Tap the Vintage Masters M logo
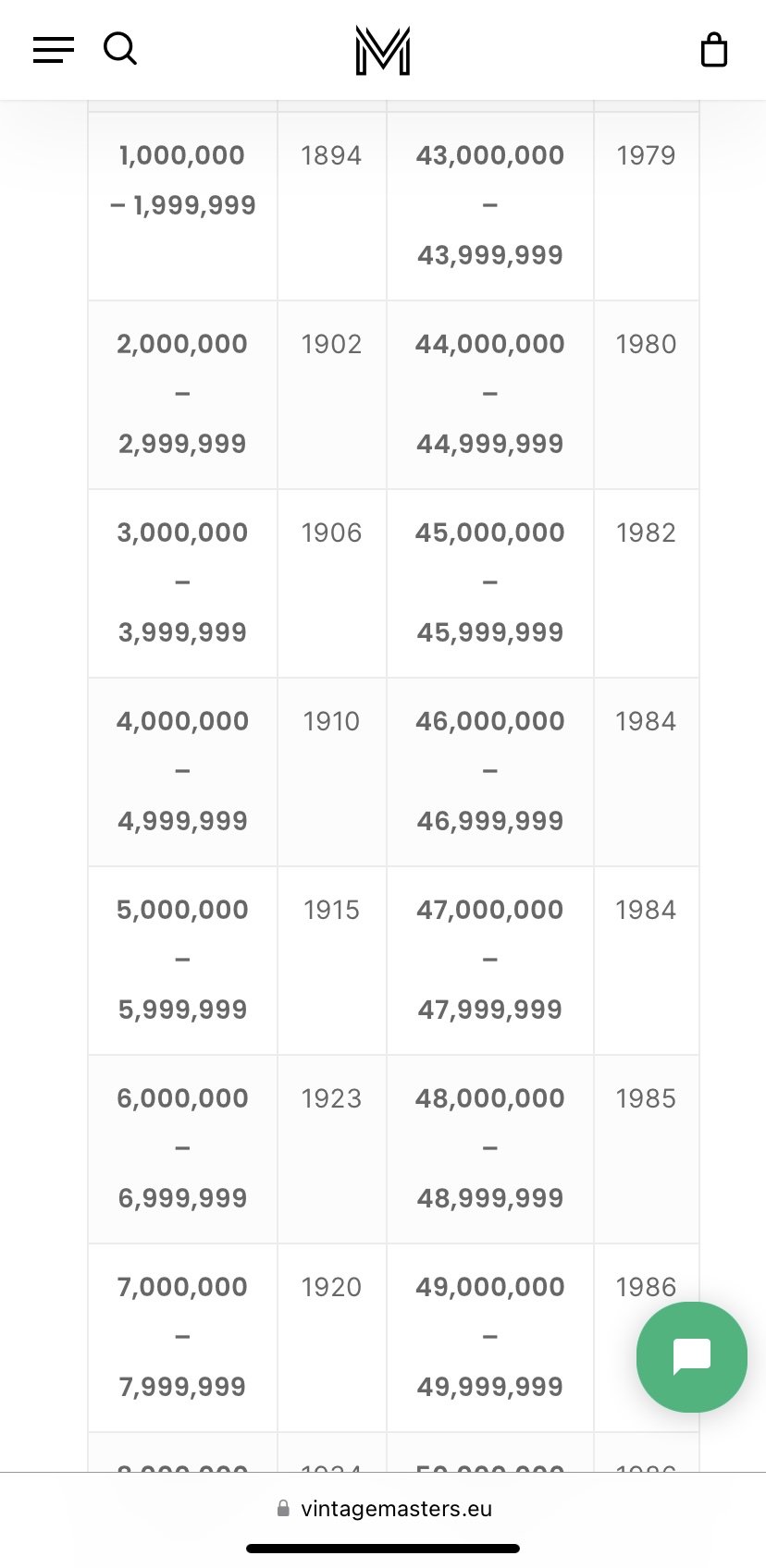 point(383,50)
